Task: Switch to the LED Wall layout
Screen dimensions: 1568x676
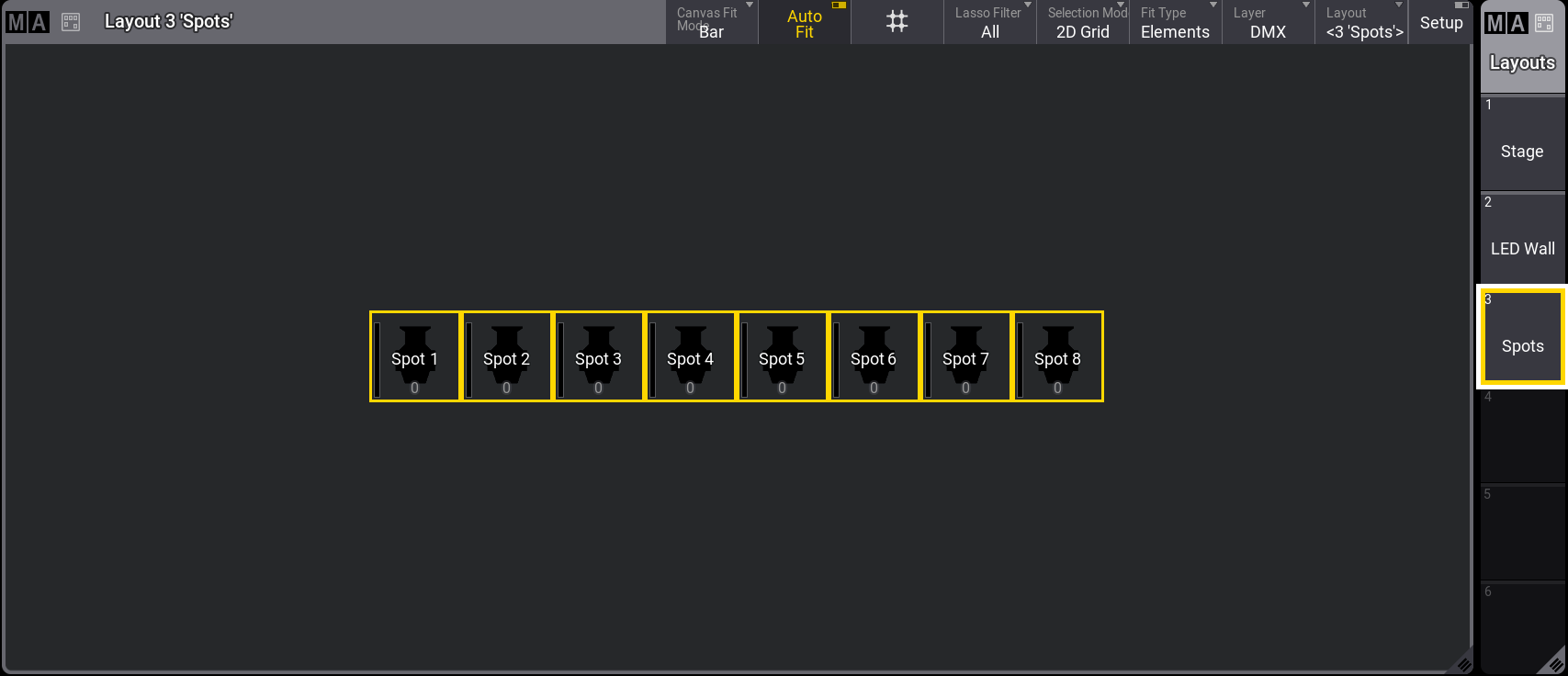Action: 1522,242
